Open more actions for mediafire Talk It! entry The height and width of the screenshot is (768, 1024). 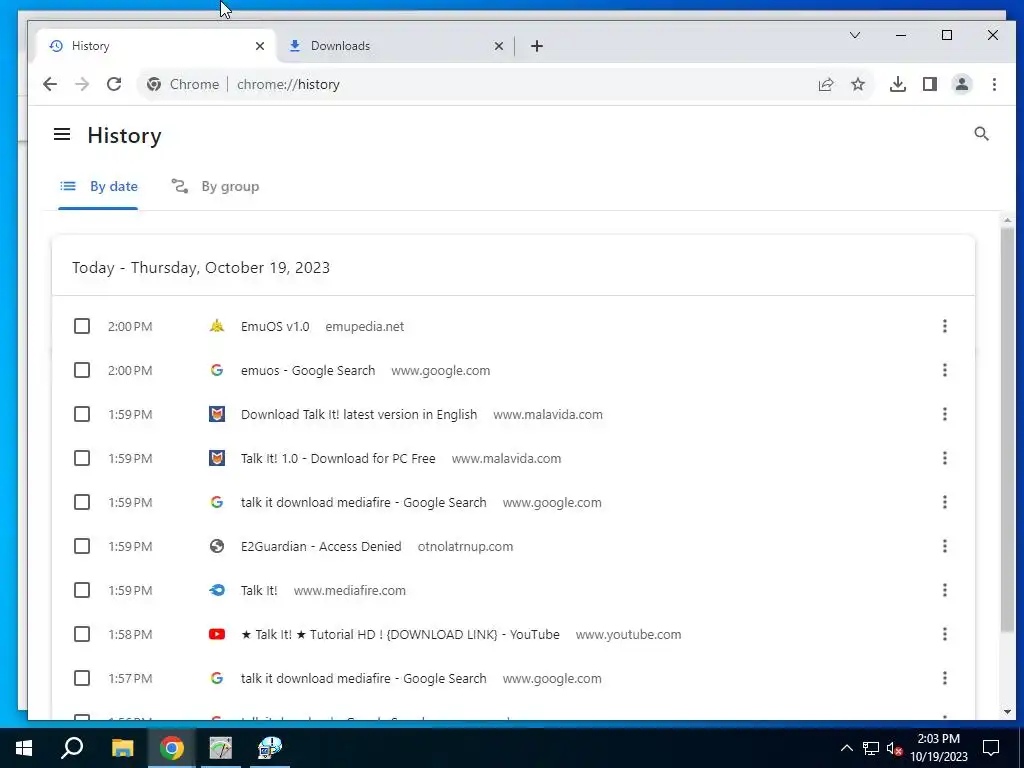click(944, 590)
